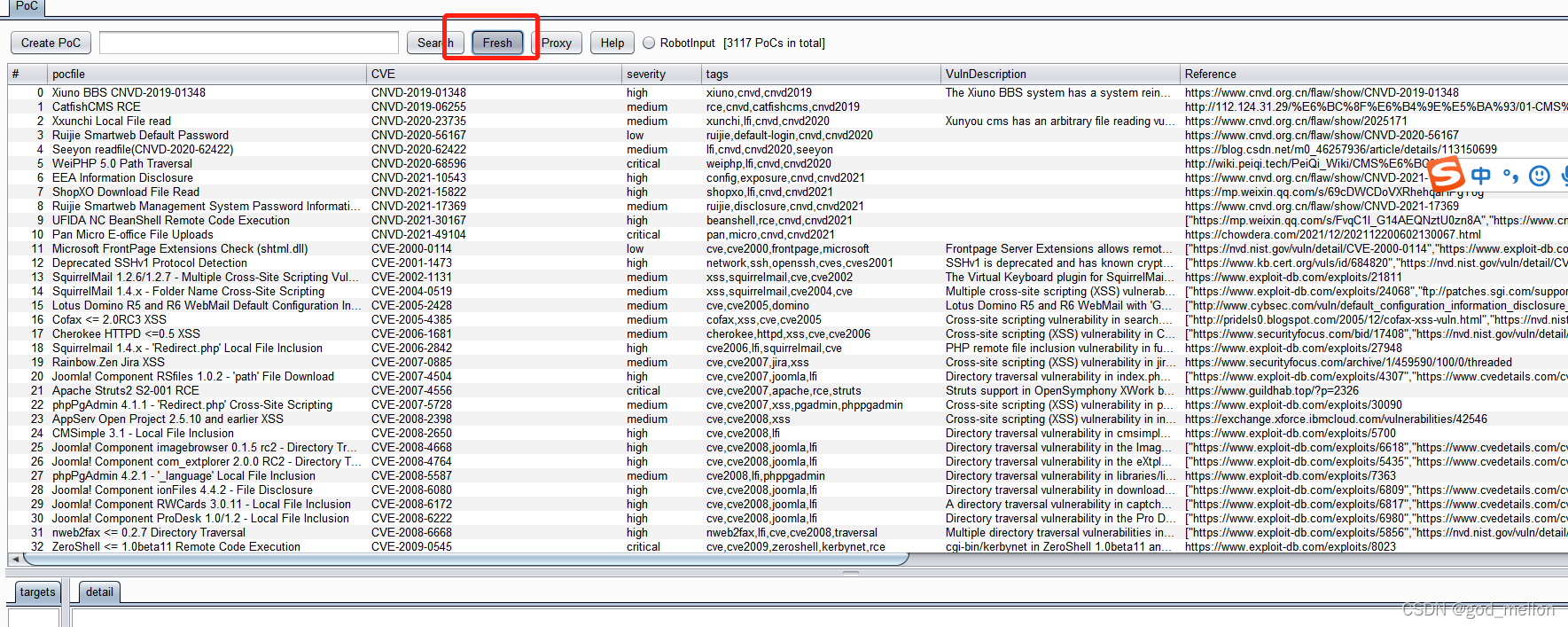This screenshot has height=627, width=1568.
Task: Select row UFIDA NC BeanShell Remote Code Execution
Action: pyautogui.click(x=788, y=220)
